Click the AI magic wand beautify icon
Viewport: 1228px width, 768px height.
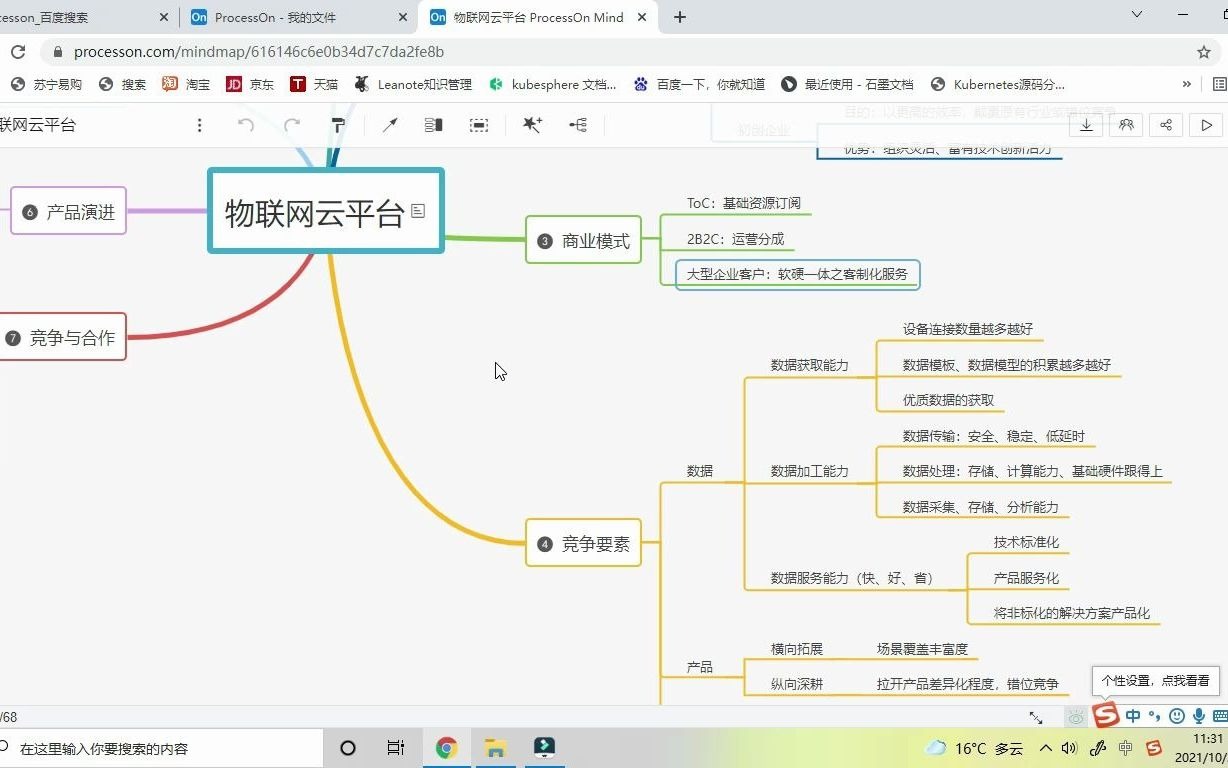pyautogui.click(x=532, y=125)
